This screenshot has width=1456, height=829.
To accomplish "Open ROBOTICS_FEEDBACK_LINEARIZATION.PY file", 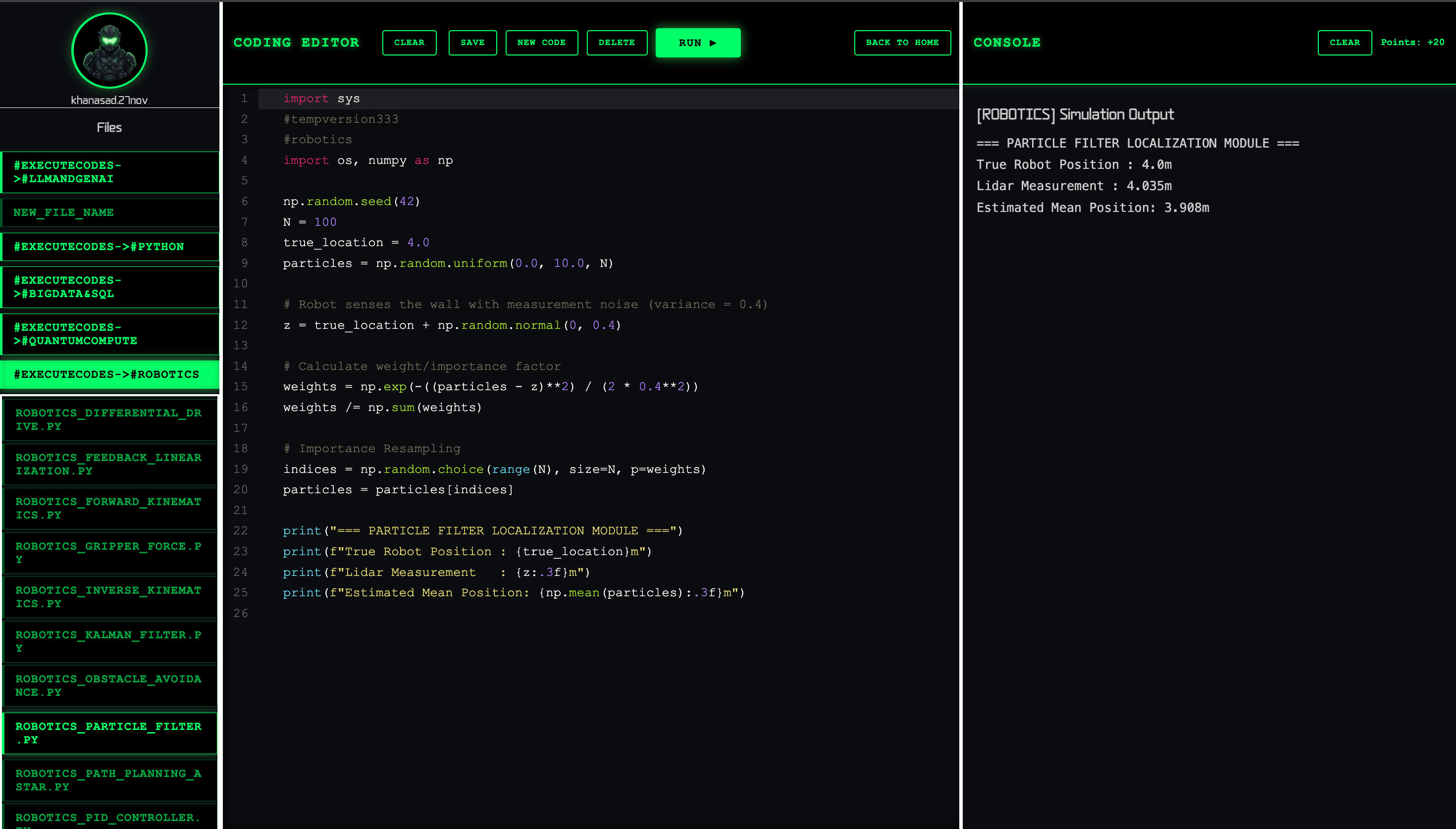I will tap(110, 464).
